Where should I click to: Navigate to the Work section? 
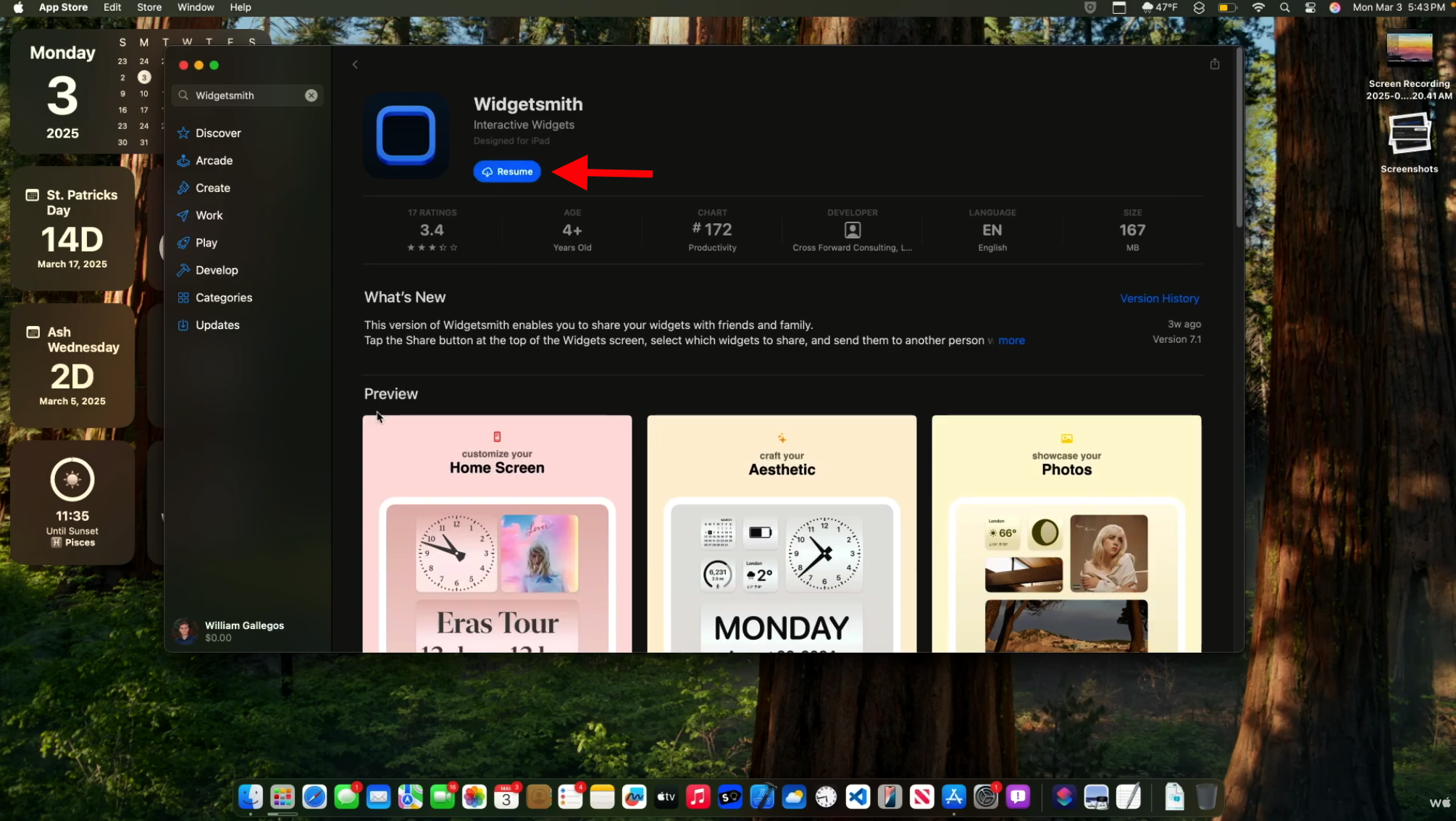point(208,215)
